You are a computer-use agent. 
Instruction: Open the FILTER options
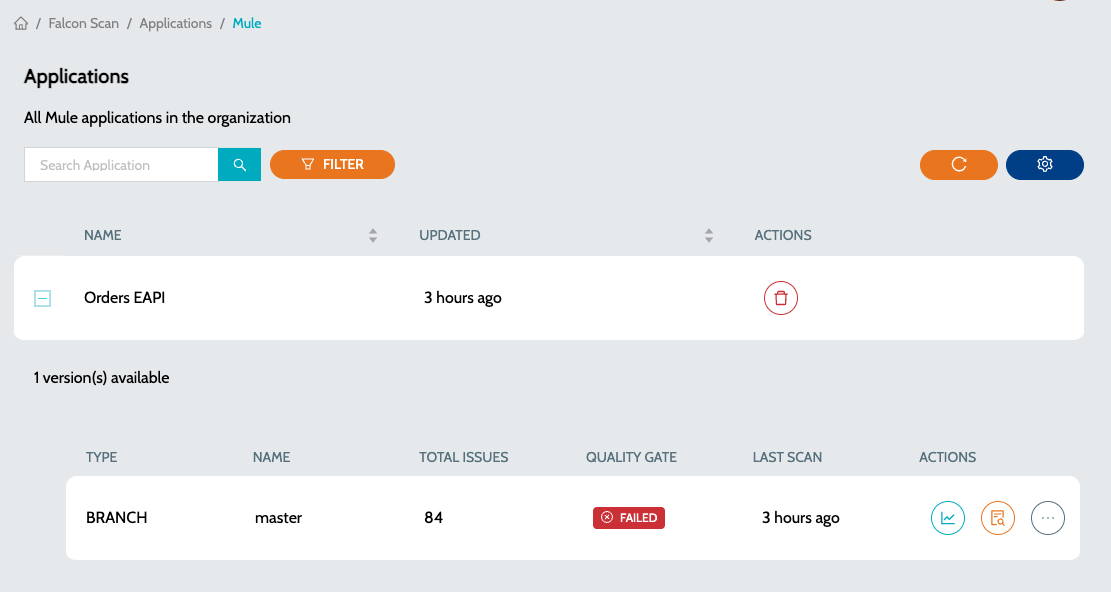click(x=332, y=164)
